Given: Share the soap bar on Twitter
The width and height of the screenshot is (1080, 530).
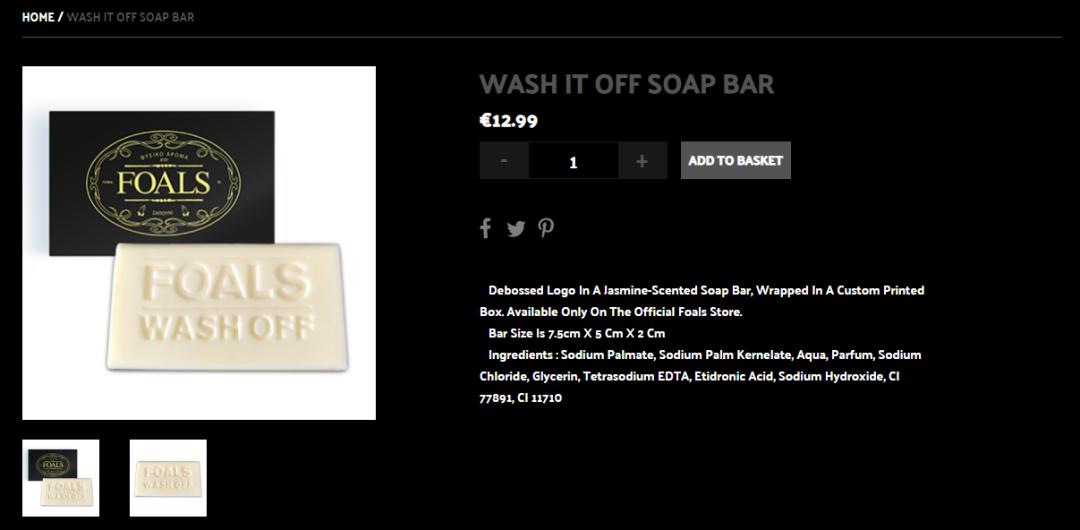Looking at the screenshot, I should tap(516, 229).
